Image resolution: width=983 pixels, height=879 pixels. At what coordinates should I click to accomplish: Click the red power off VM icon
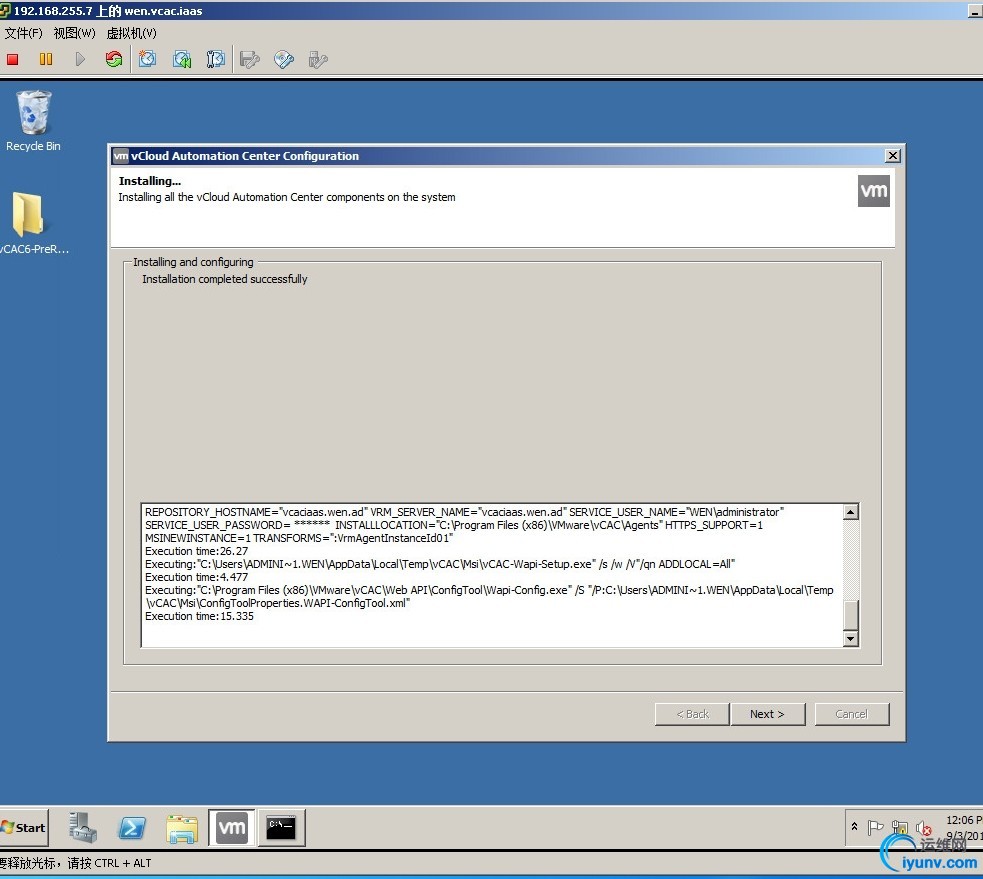point(13,60)
